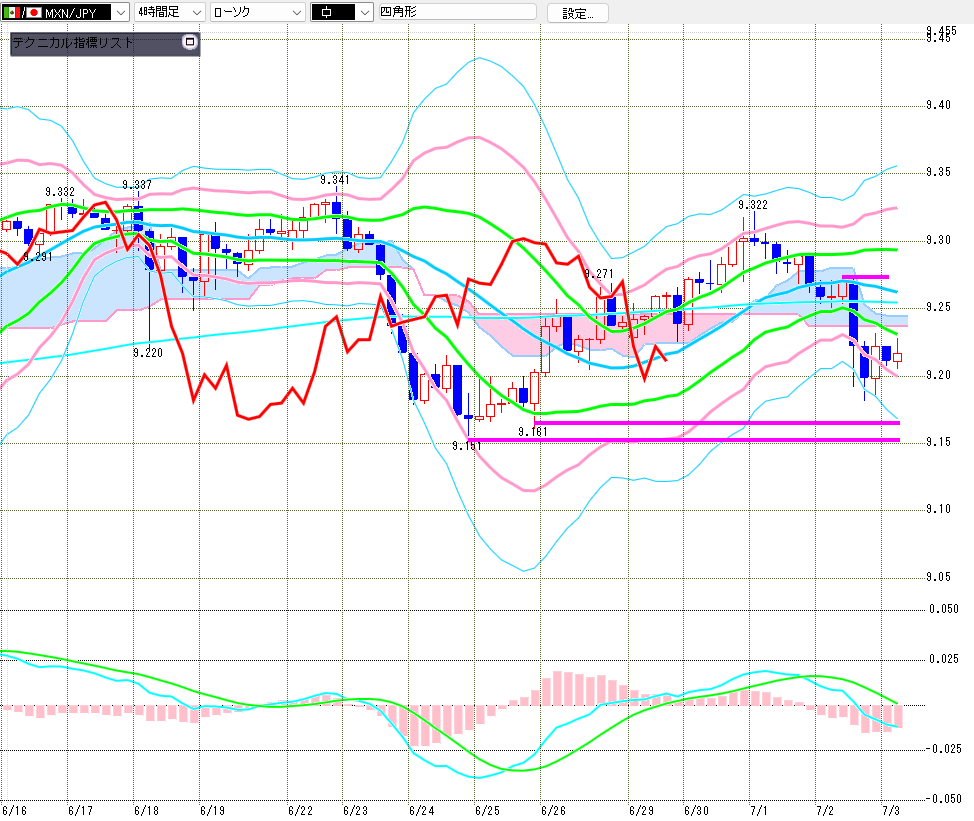Select the short magenta line above 7/2 candles
Viewport: 974px width, 821px height.
[865, 277]
